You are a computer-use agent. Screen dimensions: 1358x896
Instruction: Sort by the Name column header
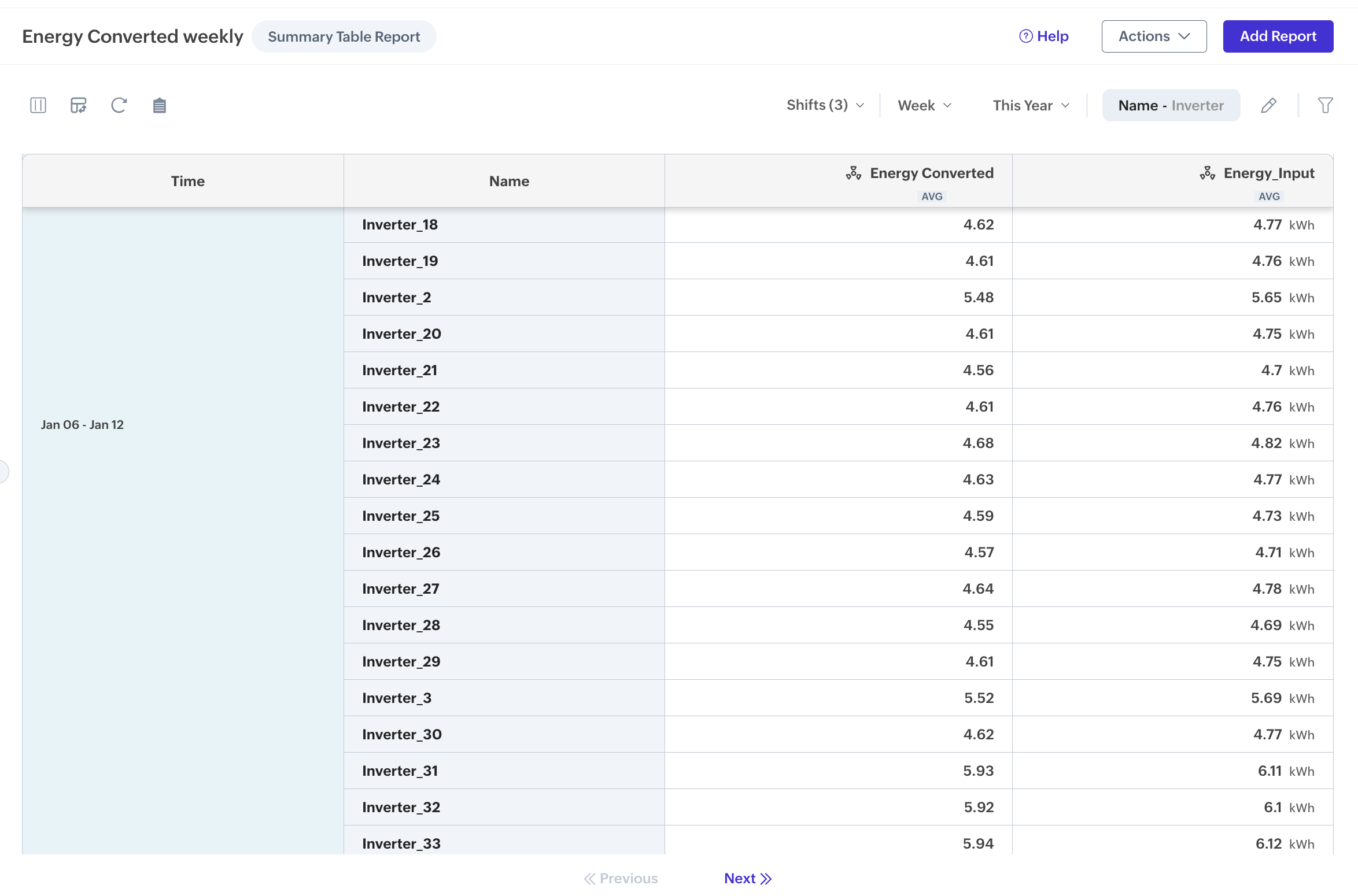coord(509,181)
